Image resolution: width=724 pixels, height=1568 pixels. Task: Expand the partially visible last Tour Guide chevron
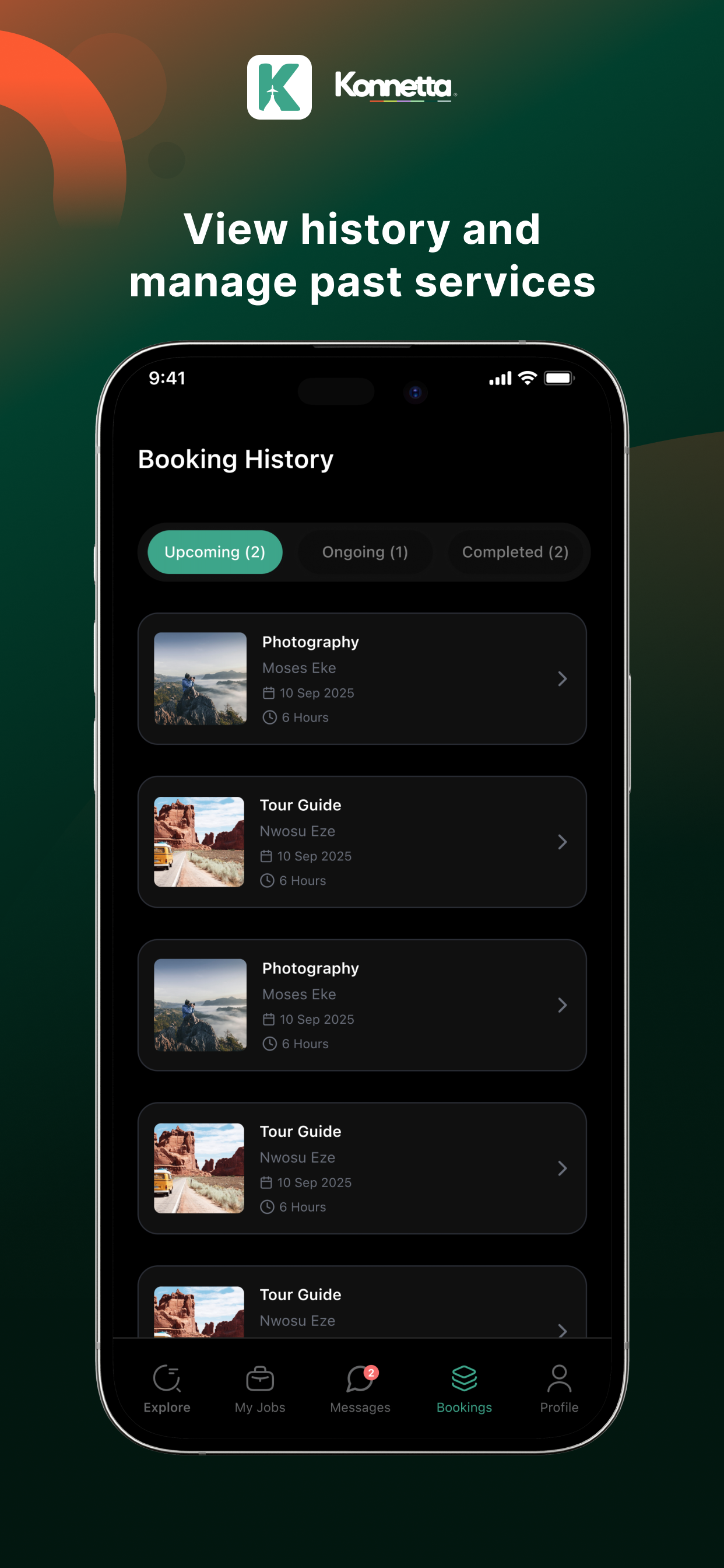click(562, 1330)
